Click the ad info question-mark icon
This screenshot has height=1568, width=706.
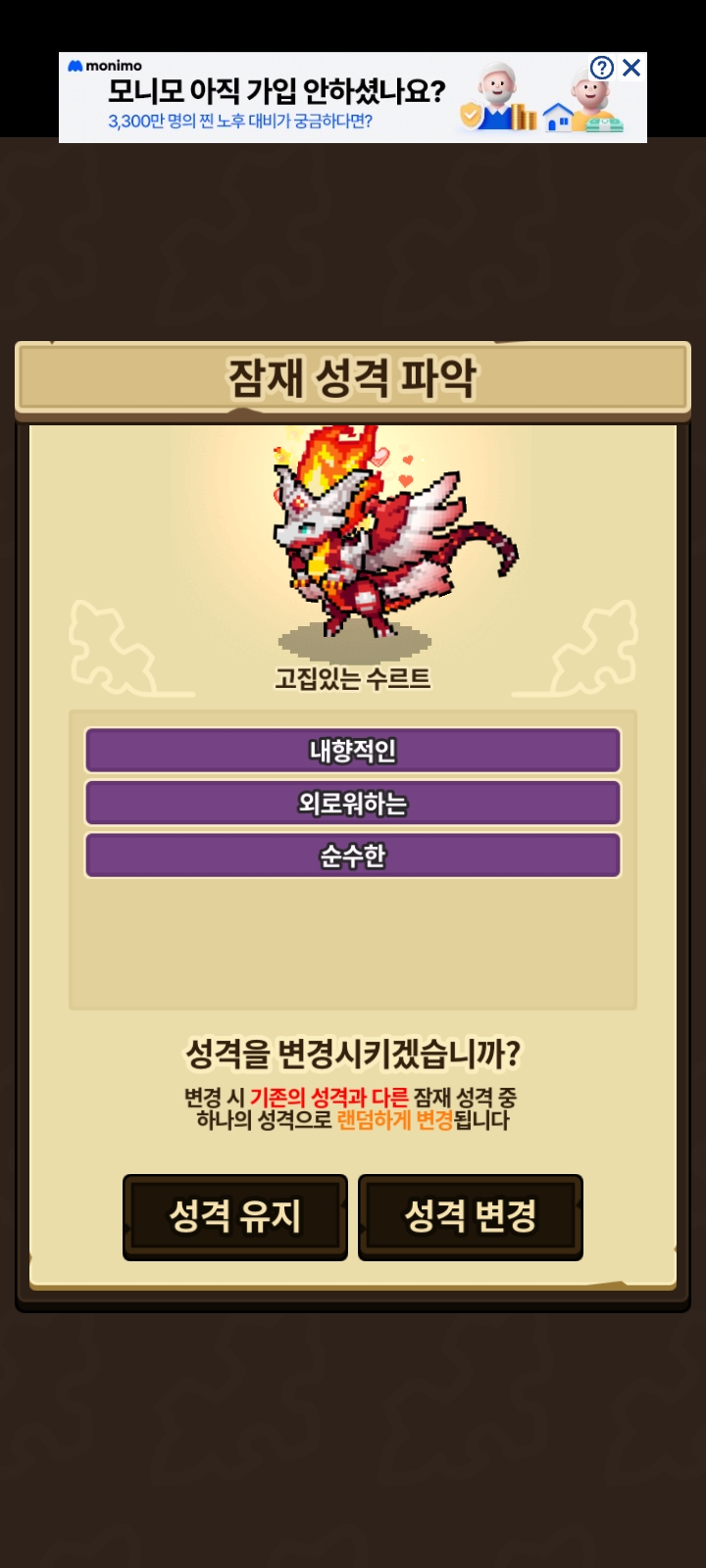pyautogui.click(x=602, y=67)
